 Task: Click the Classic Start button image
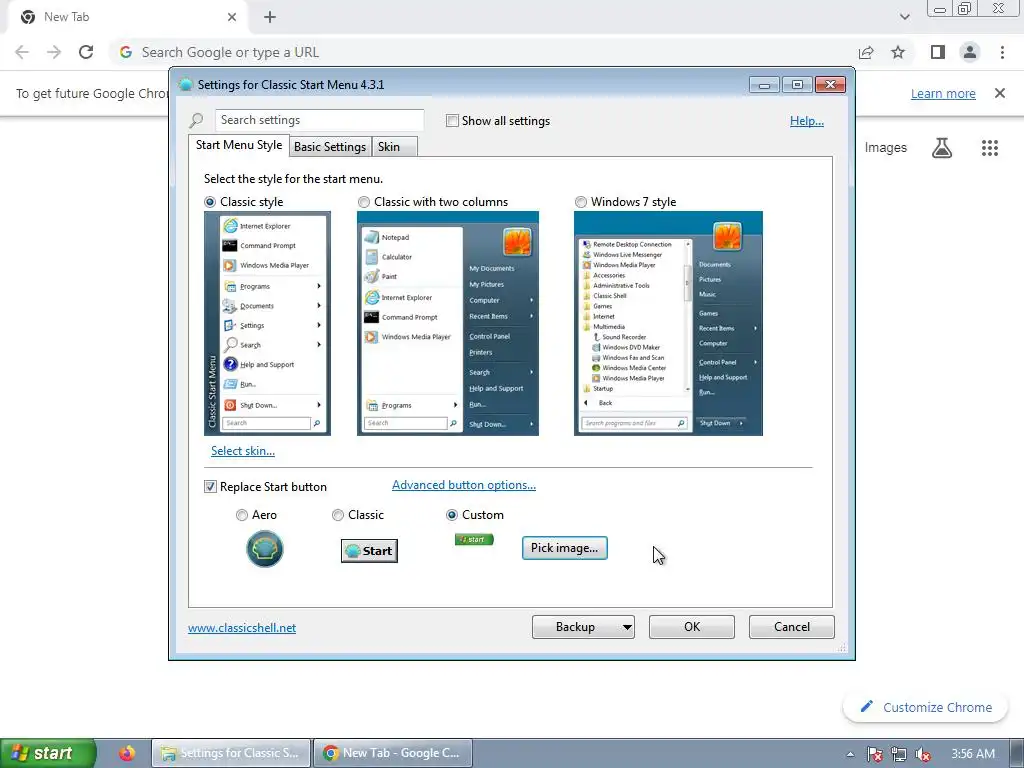[x=370, y=551]
